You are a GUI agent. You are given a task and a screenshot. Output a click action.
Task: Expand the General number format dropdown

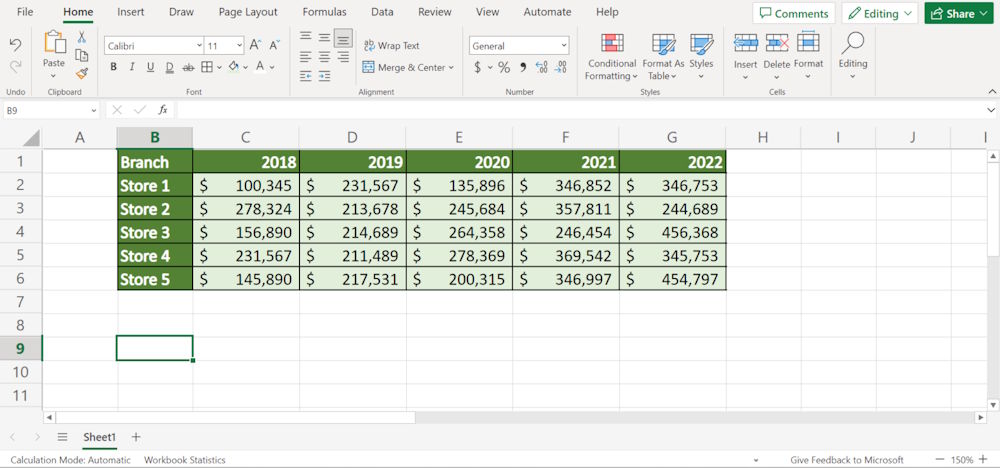(564, 46)
